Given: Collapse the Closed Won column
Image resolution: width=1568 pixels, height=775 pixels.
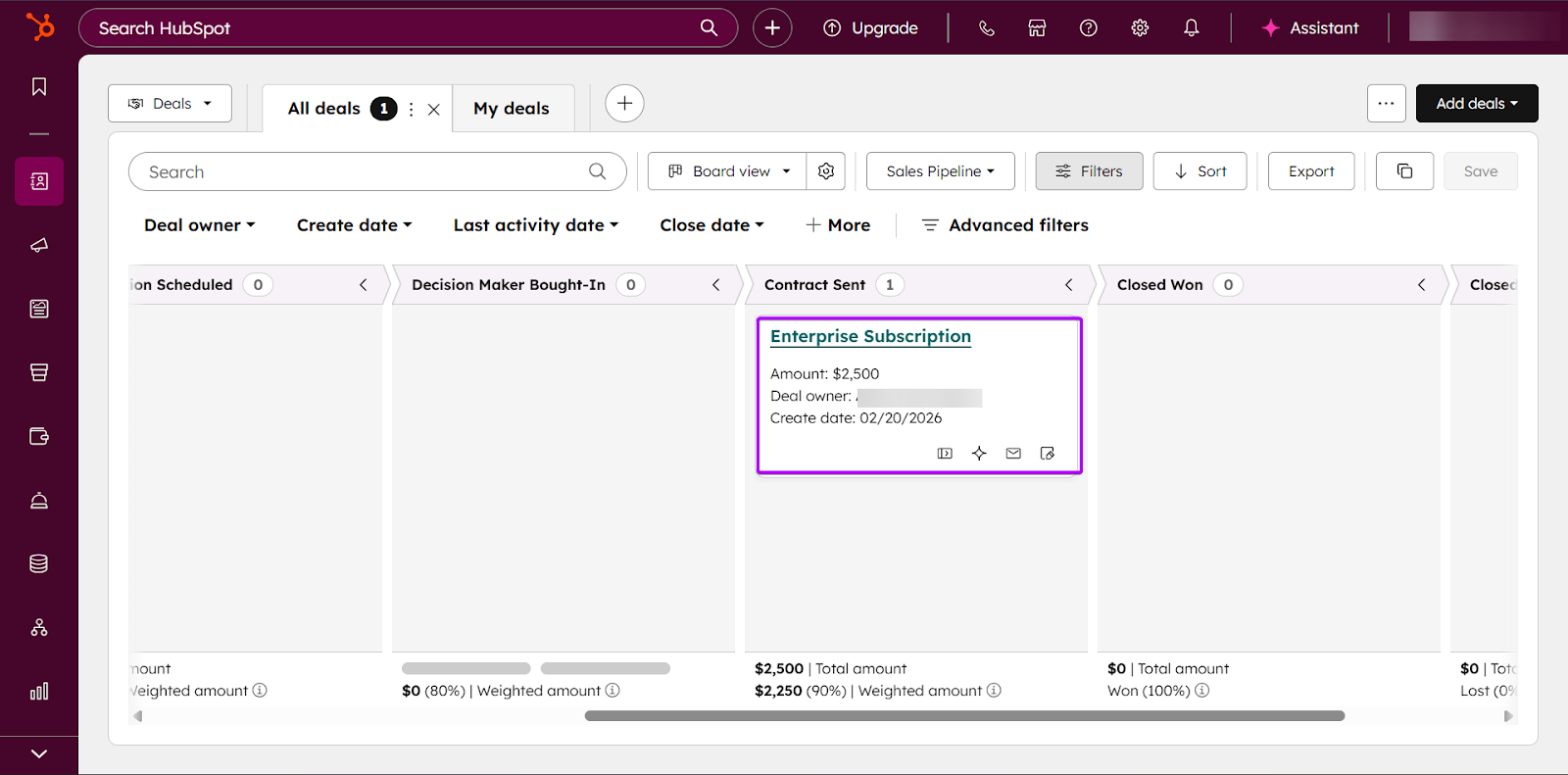Looking at the screenshot, I should [x=1422, y=285].
